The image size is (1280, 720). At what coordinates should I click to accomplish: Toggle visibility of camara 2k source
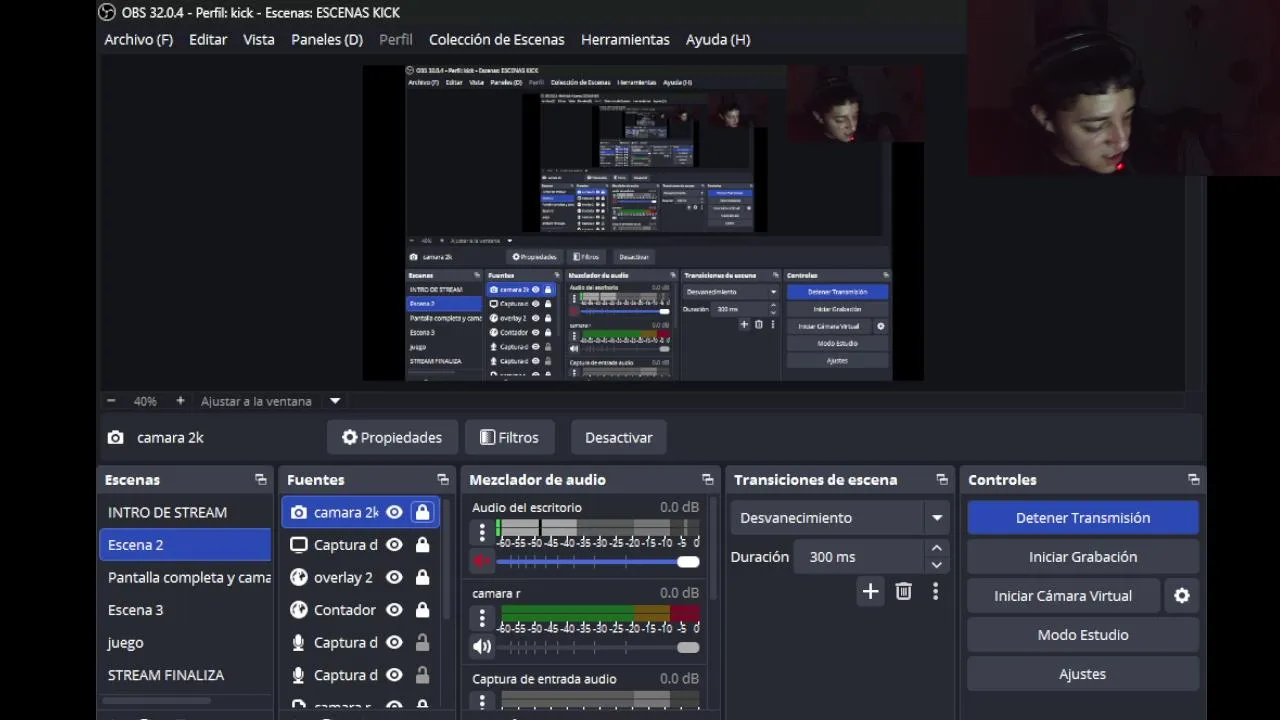click(x=395, y=513)
